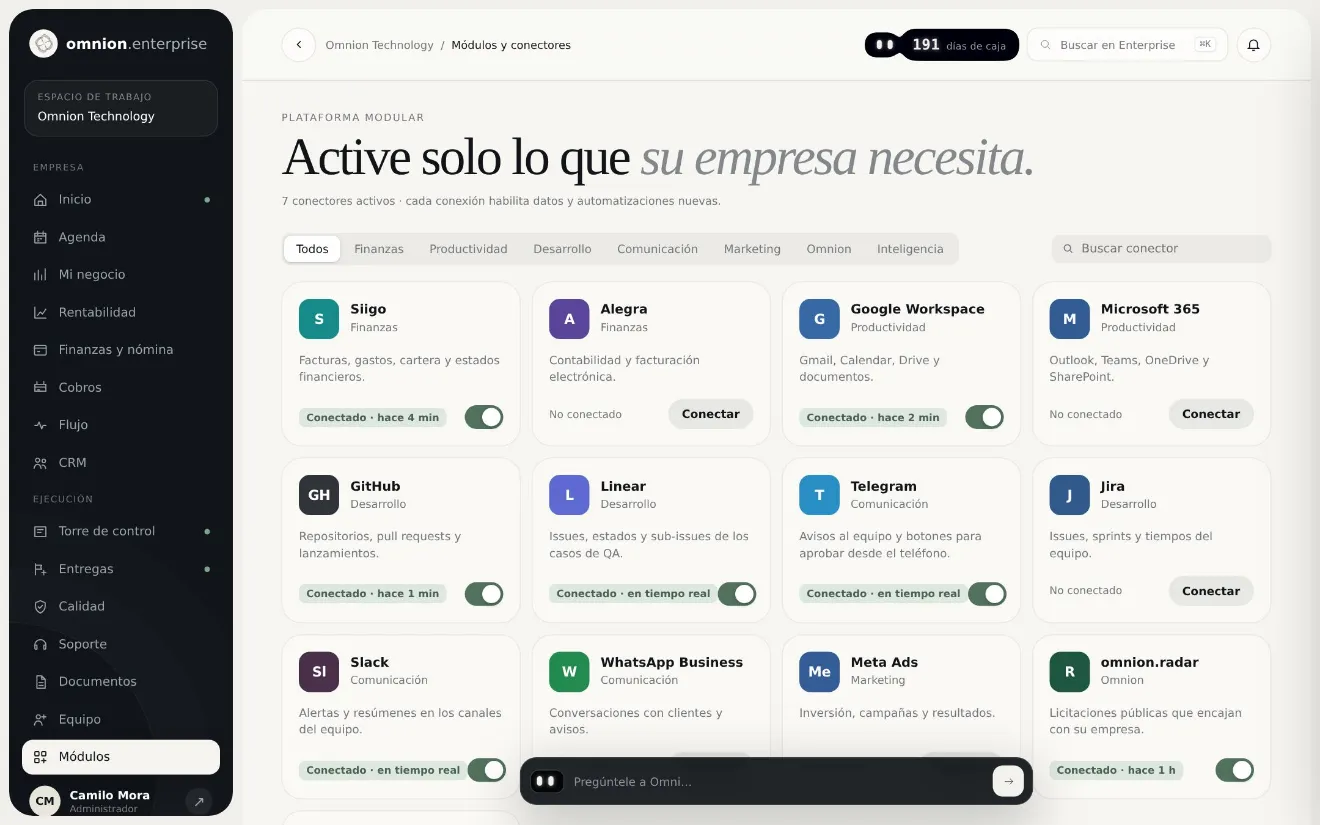Click the Mi negocio bar chart icon
This screenshot has width=1320, height=825.
click(x=40, y=275)
